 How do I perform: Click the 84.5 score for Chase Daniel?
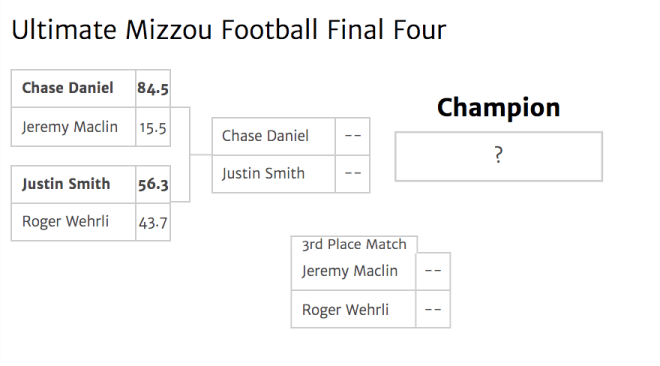[x=153, y=88]
